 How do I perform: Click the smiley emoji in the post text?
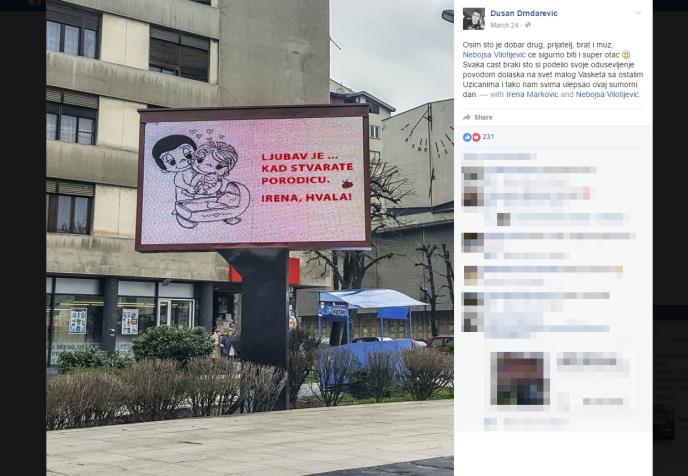(626, 55)
